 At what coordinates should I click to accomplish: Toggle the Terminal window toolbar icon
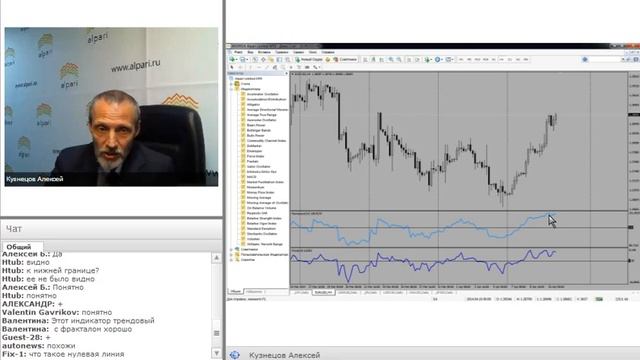click(279, 60)
